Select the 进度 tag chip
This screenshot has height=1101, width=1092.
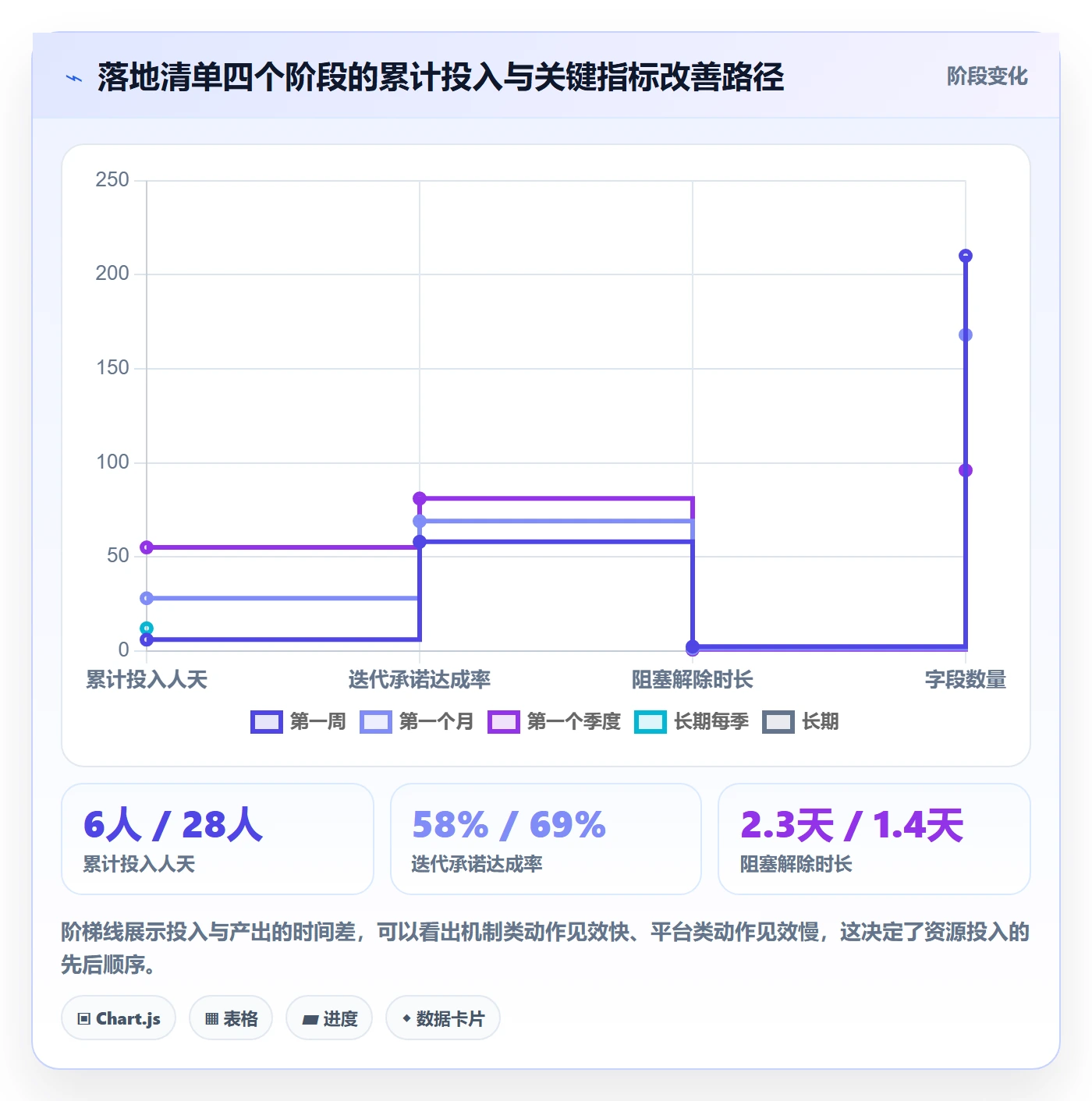coord(329,1018)
